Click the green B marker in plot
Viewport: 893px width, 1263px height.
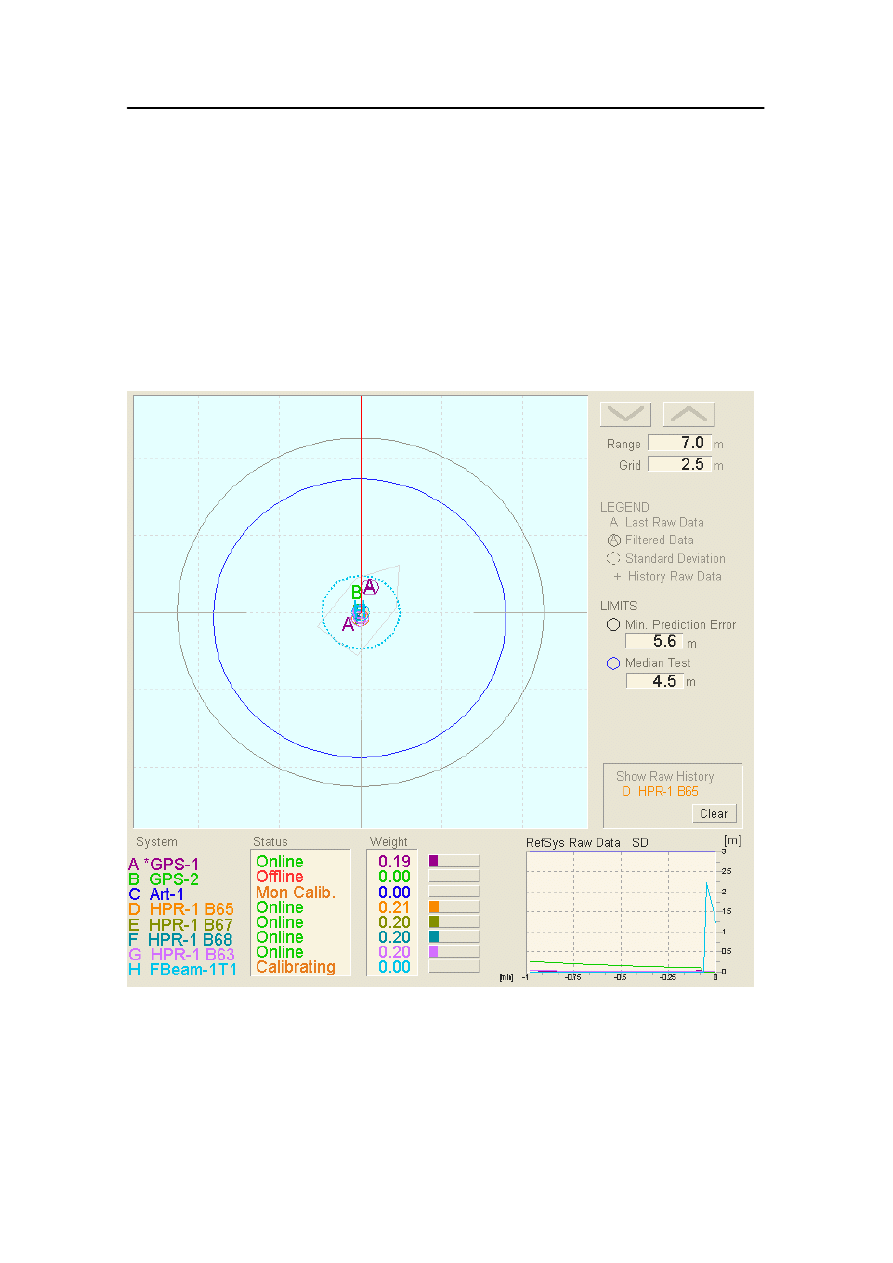[x=356, y=592]
